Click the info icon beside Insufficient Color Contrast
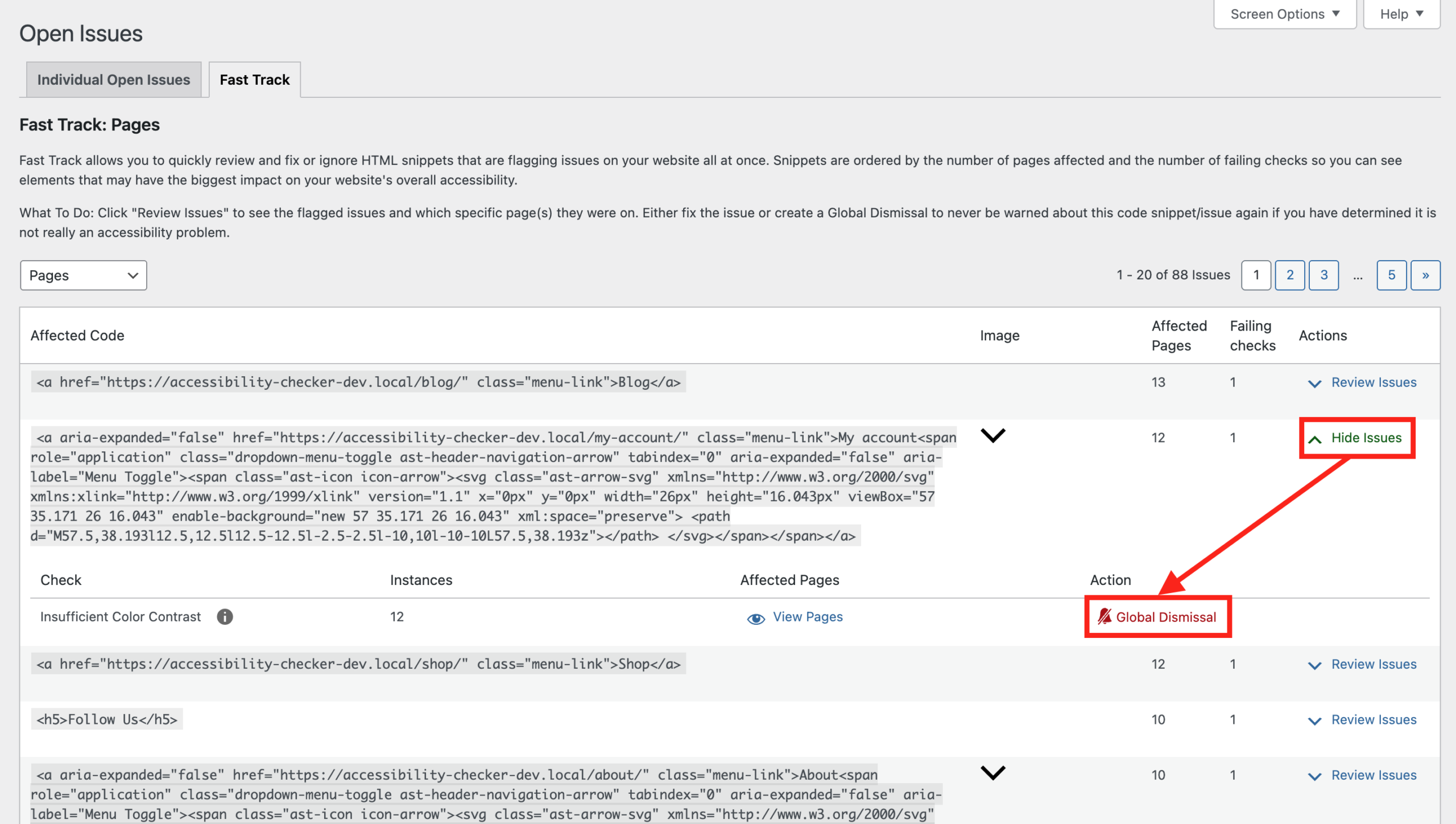1456x824 pixels. click(224, 616)
